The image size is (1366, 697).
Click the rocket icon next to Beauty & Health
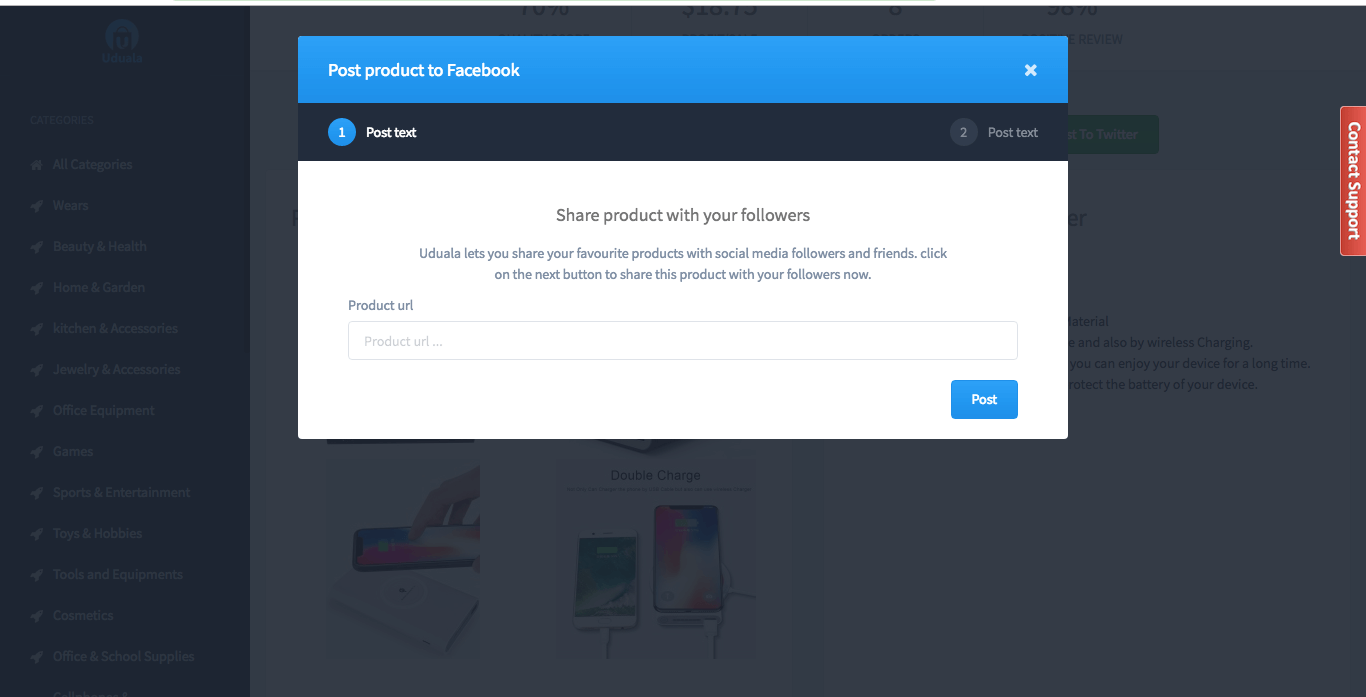(x=37, y=246)
